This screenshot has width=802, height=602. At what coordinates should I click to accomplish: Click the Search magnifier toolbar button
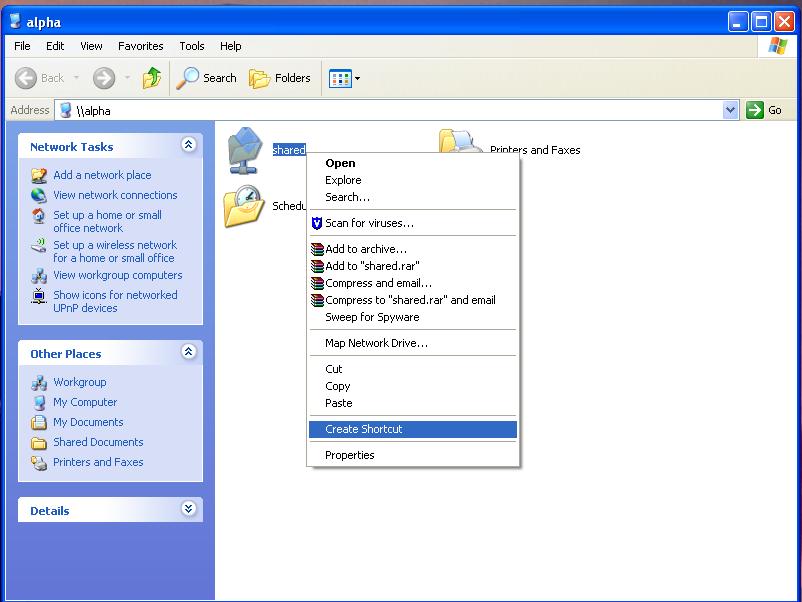click(207, 78)
